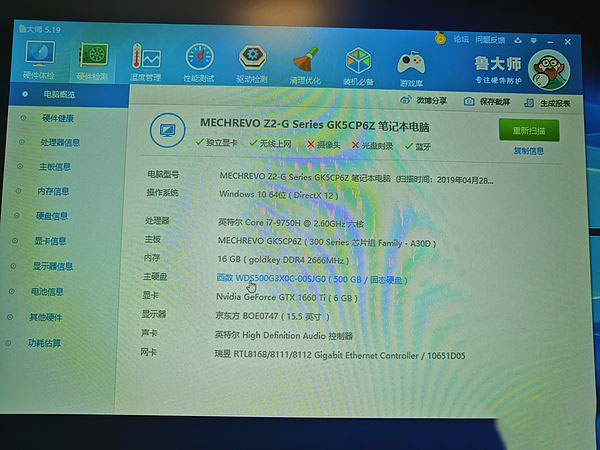The height and width of the screenshot is (450, 600).
Task: Click the 西数 WDS500G3X0C hard disk link
Action: (311, 279)
